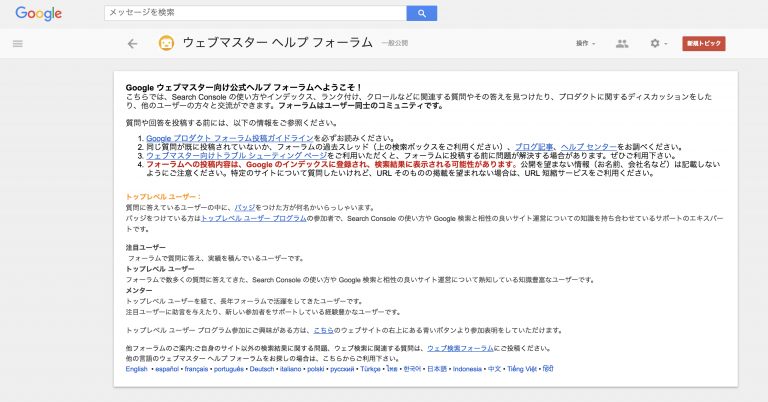This screenshot has height=402, width=768.
Task: Click the red 新規トピック button
Action: [x=704, y=44]
